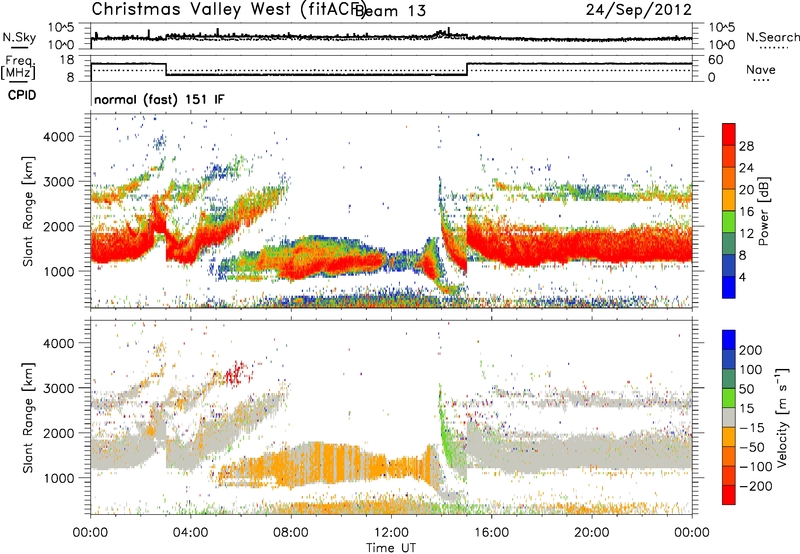Click the 'Power [dB]' color bar label

764,211
